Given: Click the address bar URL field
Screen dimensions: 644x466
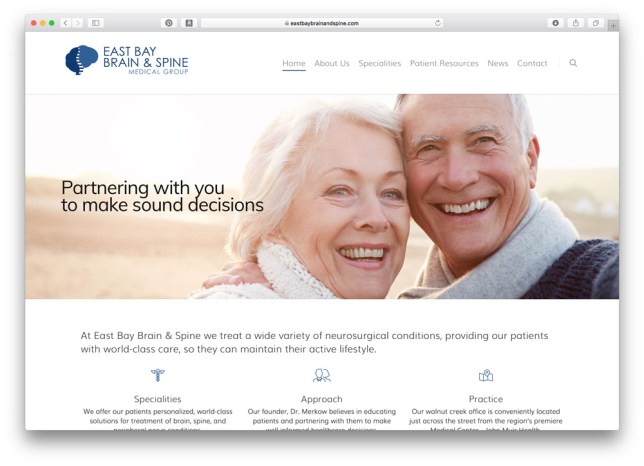Looking at the screenshot, I should (x=322, y=23).
